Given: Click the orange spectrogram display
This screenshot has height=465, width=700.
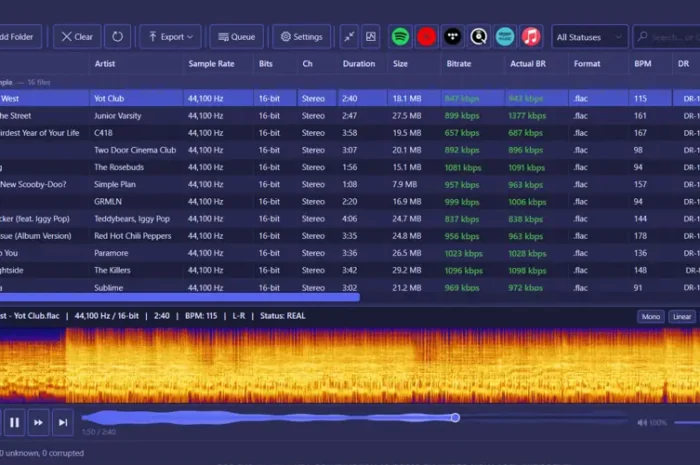Looking at the screenshot, I should coord(350,365).
